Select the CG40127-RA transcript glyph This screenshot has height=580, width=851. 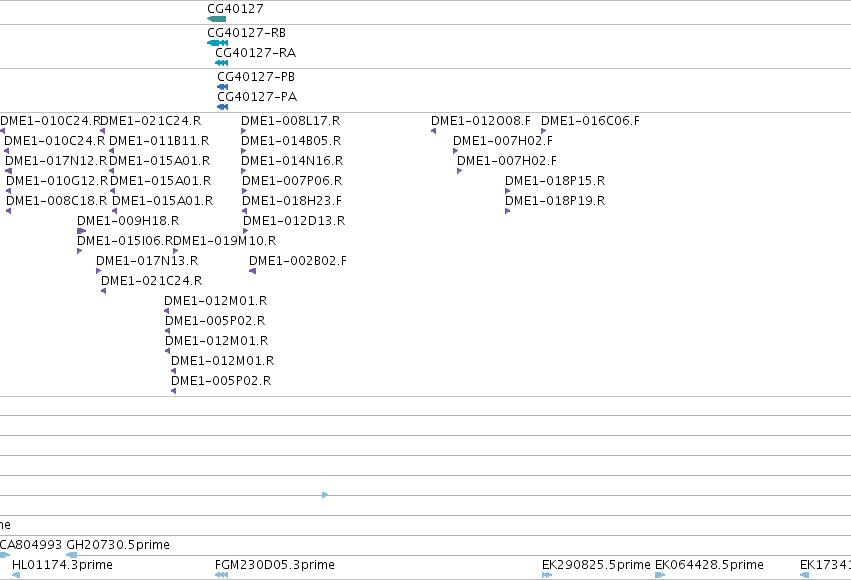coord(221,63)
